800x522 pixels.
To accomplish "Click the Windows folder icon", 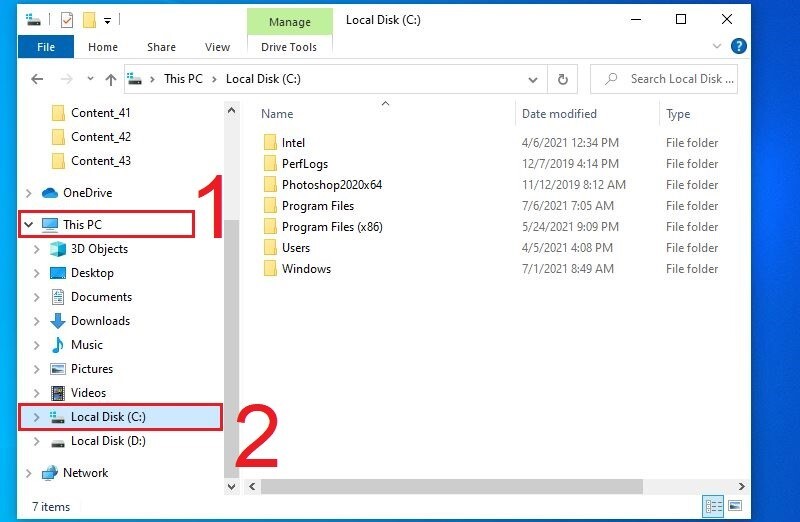I will point(270,268).
